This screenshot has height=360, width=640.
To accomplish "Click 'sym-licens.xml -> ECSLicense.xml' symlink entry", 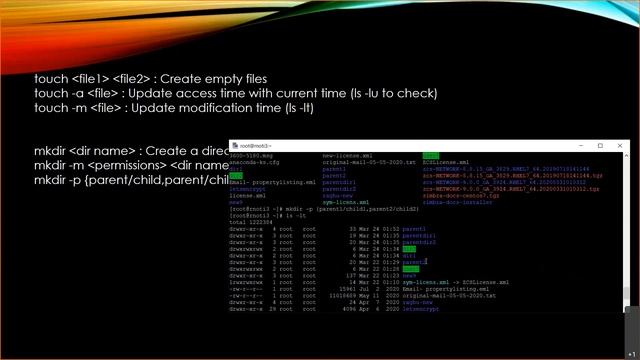I will coord(456,282).
